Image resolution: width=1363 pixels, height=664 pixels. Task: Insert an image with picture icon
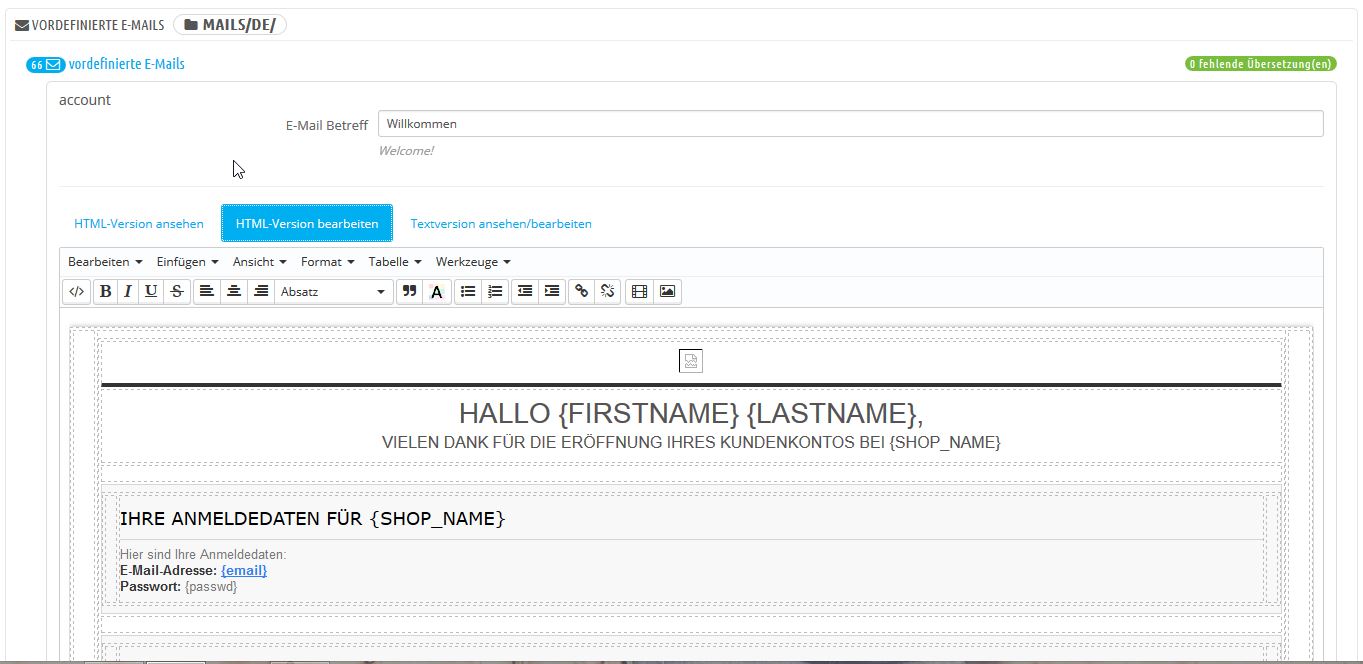667,292
